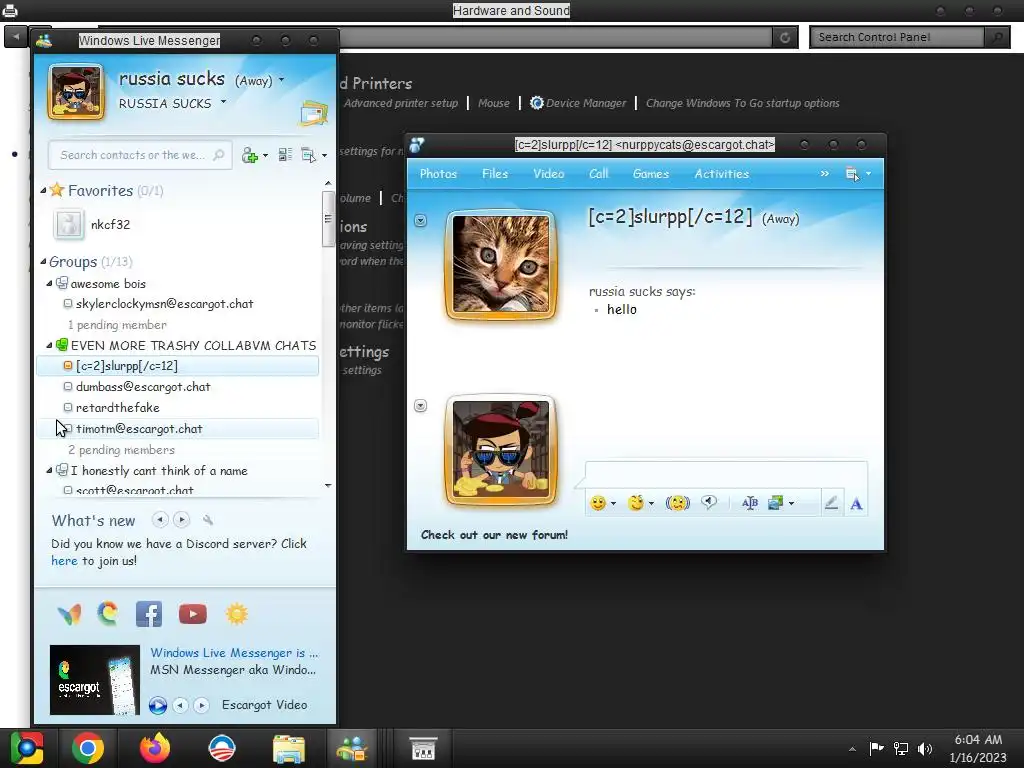The image size is (1024, 768).
Task: Collapse slurpp's display picture panel
Action: (421, 221)
